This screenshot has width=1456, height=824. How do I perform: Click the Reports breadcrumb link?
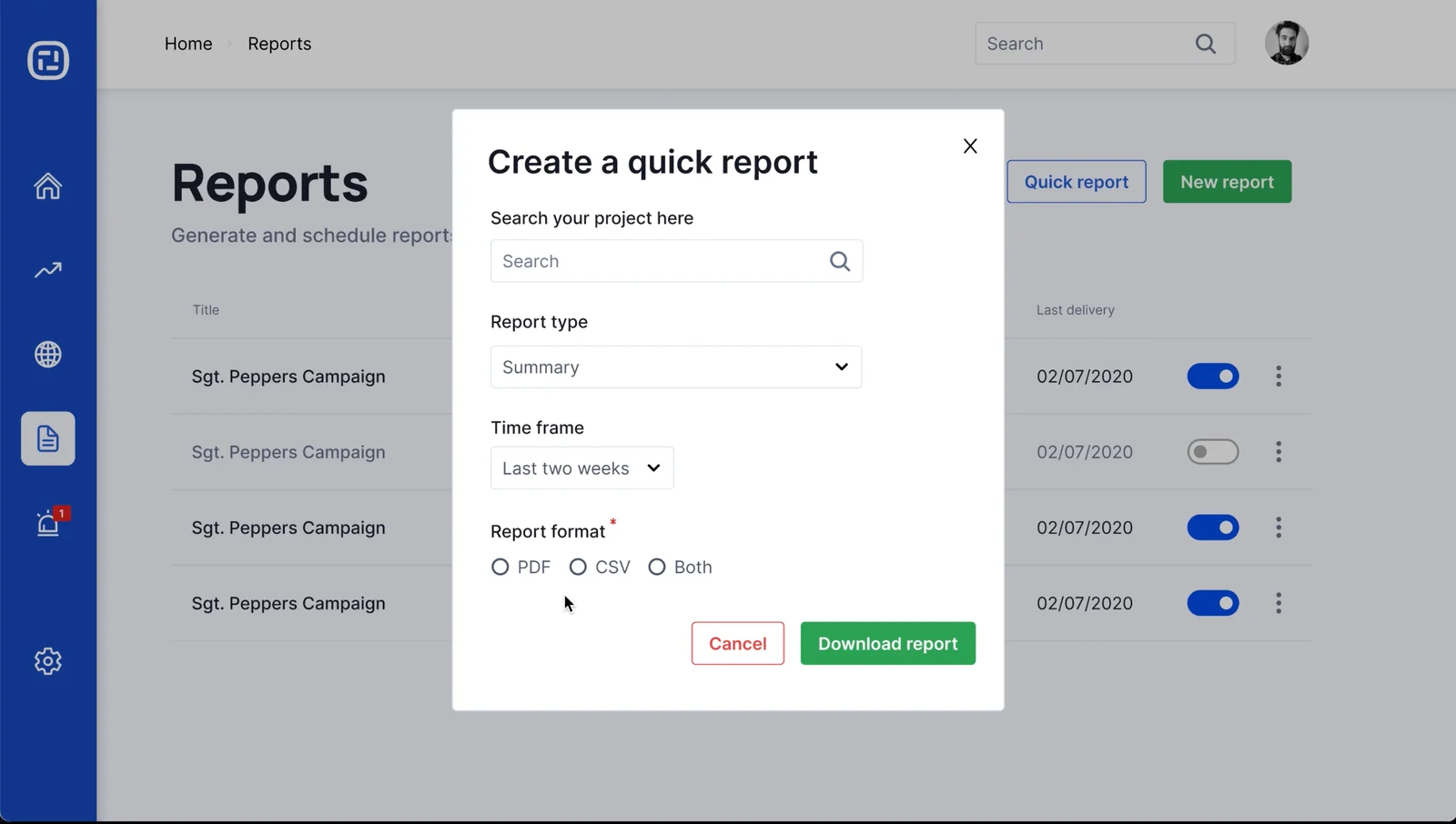(278, 43)
